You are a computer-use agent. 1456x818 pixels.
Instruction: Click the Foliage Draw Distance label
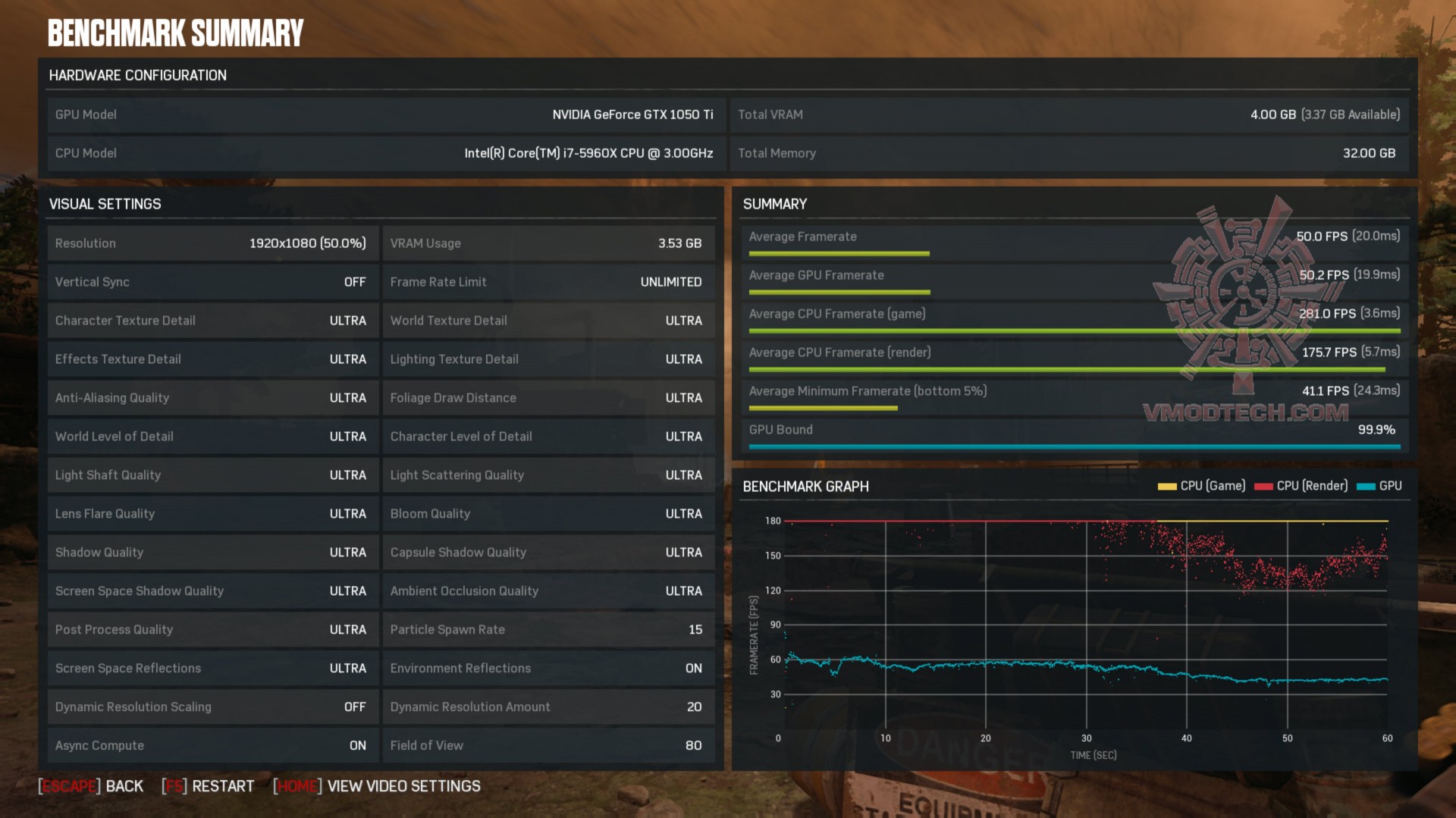(x=453, y=398)
